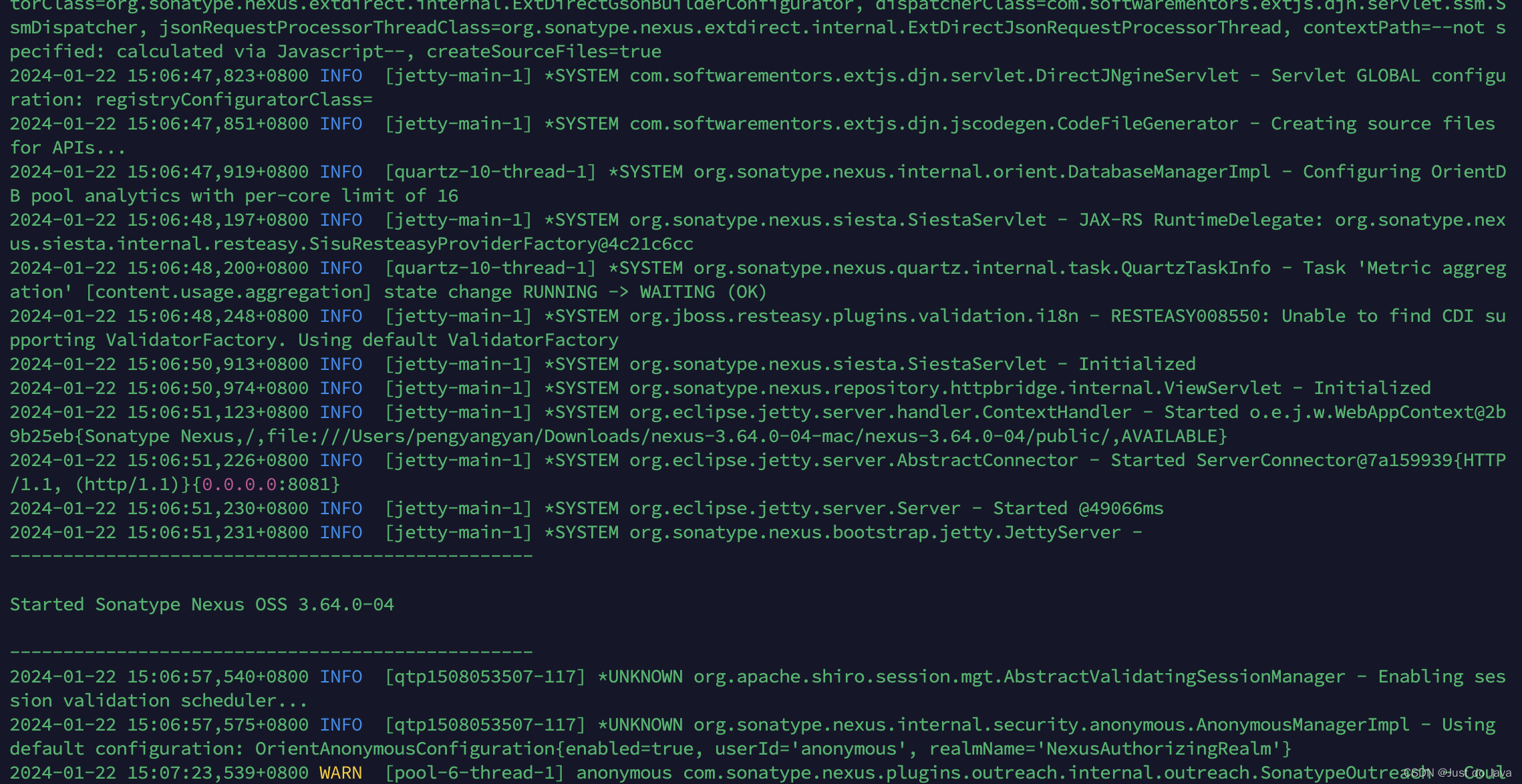
Task: Click the text Started Sonatype Nexus OSS 3.64.0-04
Action: pos(200,604)
